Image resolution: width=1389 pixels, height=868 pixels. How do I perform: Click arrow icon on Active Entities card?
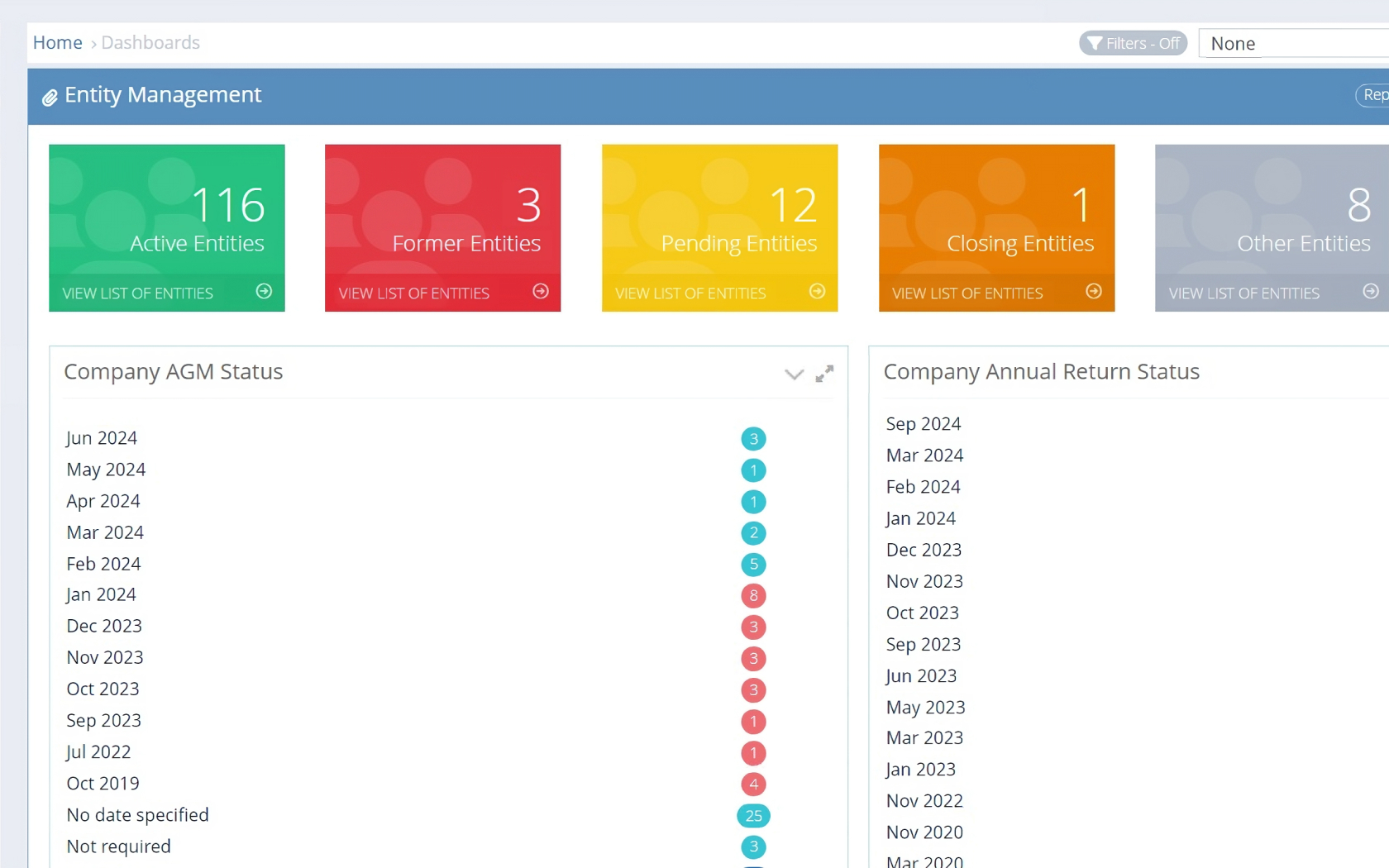point(264,291)
